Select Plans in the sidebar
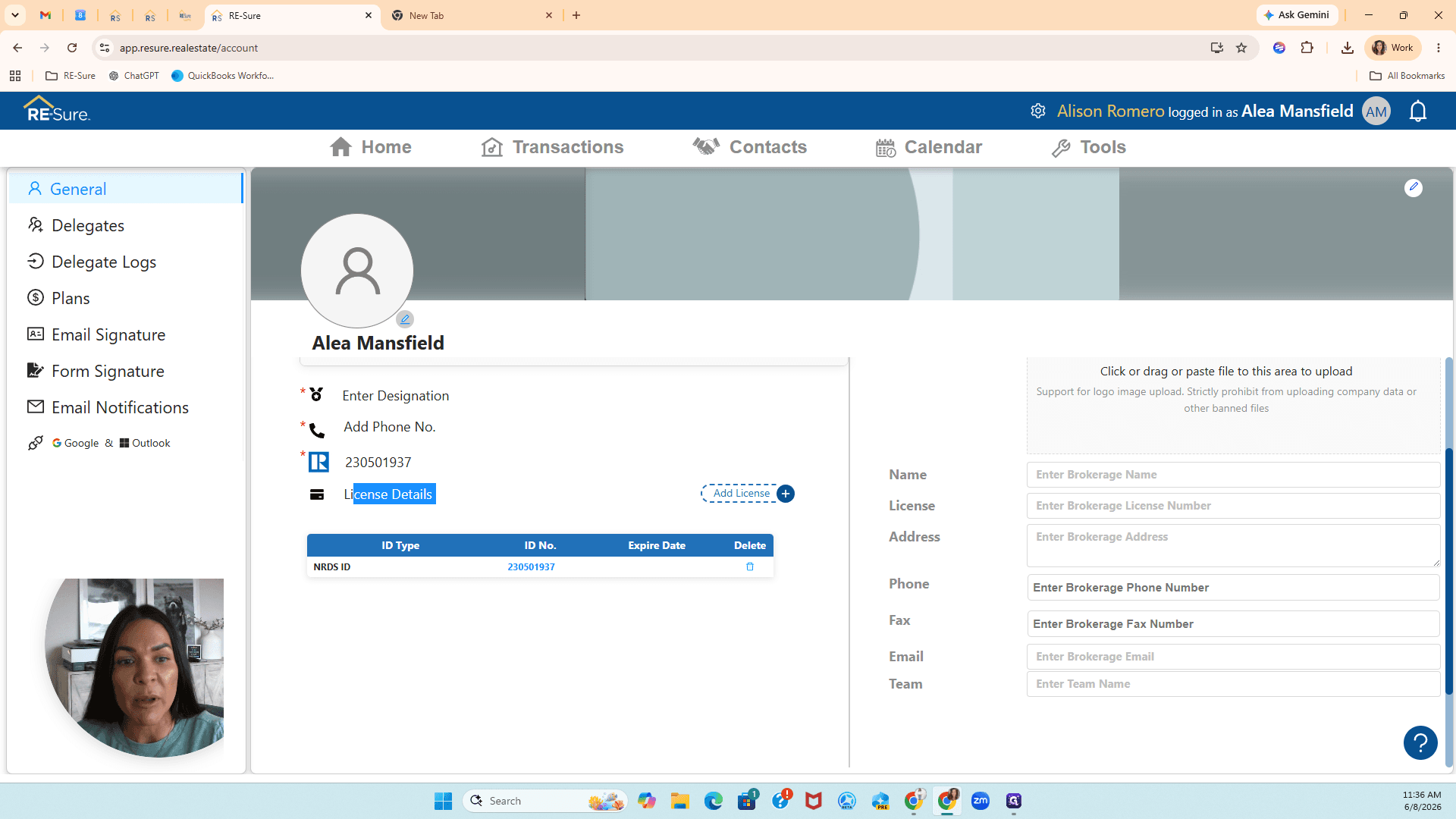The image size is (1456, 819). pyautogui.click(x=126, y=298)
